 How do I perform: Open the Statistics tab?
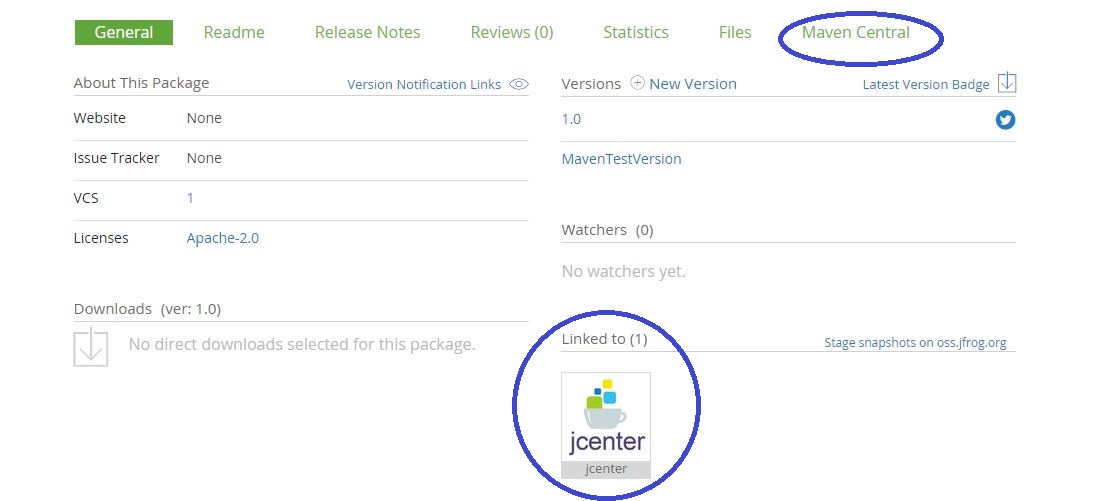pos(635,32)
